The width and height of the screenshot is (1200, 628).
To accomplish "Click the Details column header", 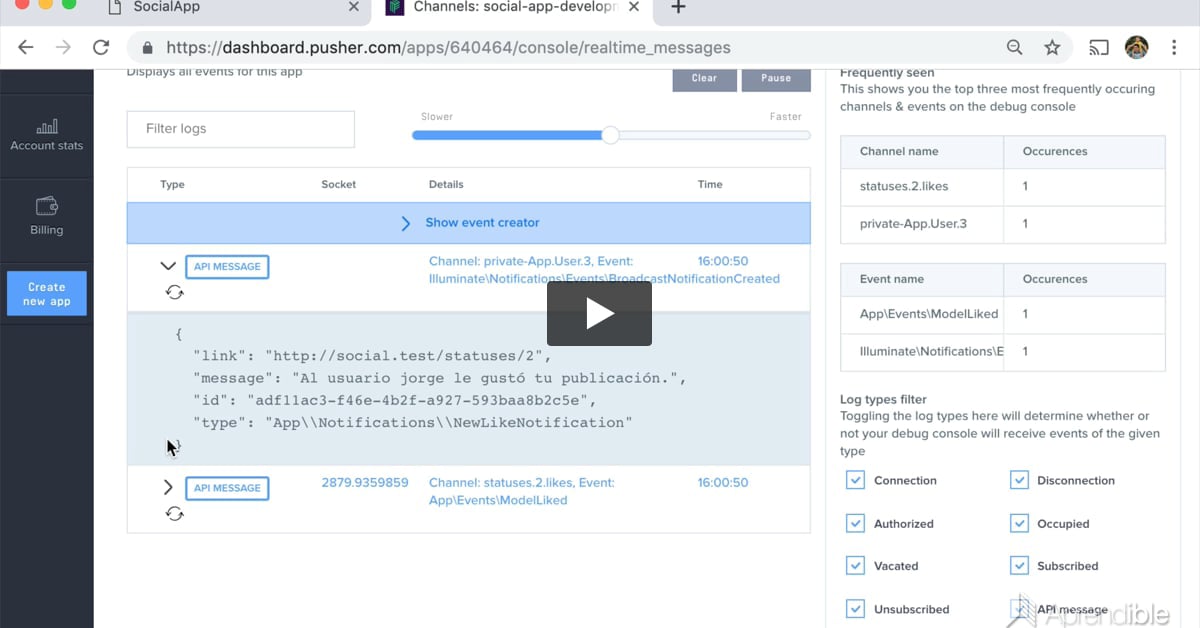I will tap(446, 184).
